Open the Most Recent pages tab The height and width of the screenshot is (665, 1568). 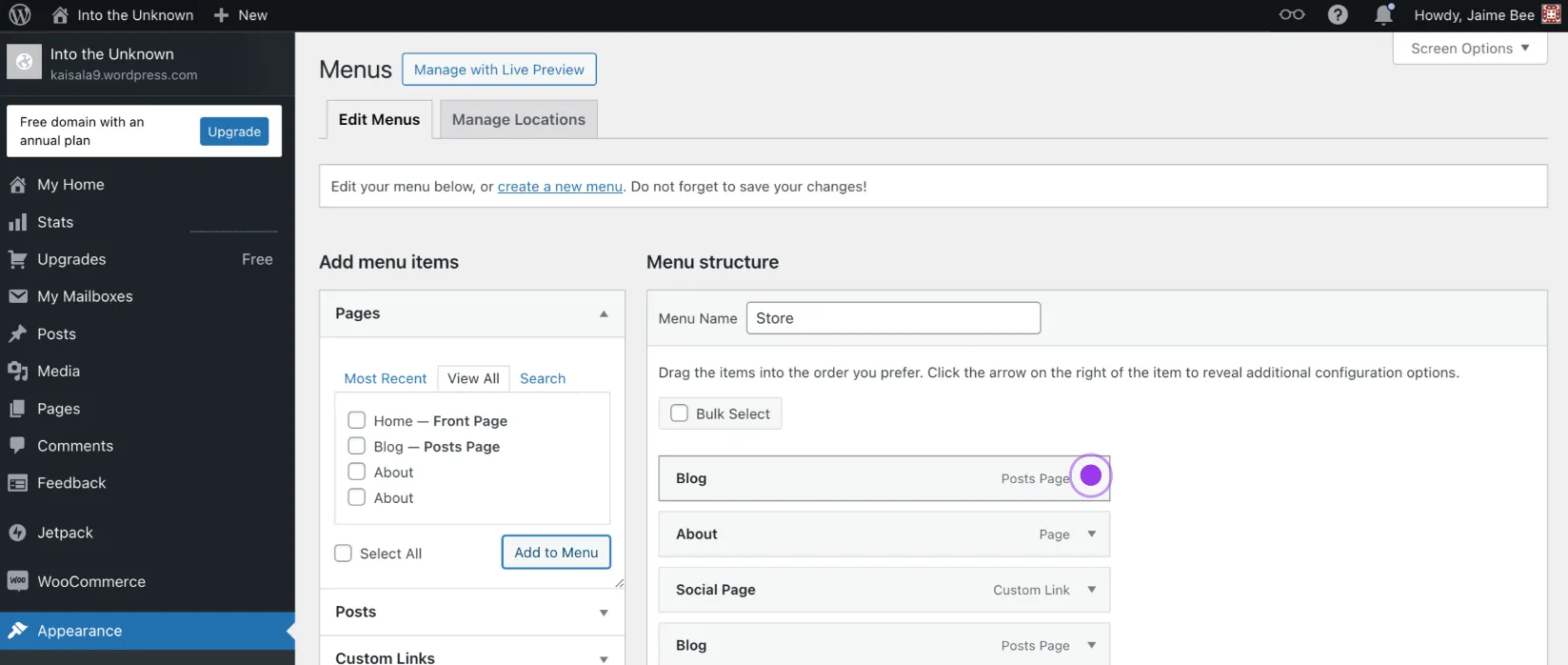[386, 378]
